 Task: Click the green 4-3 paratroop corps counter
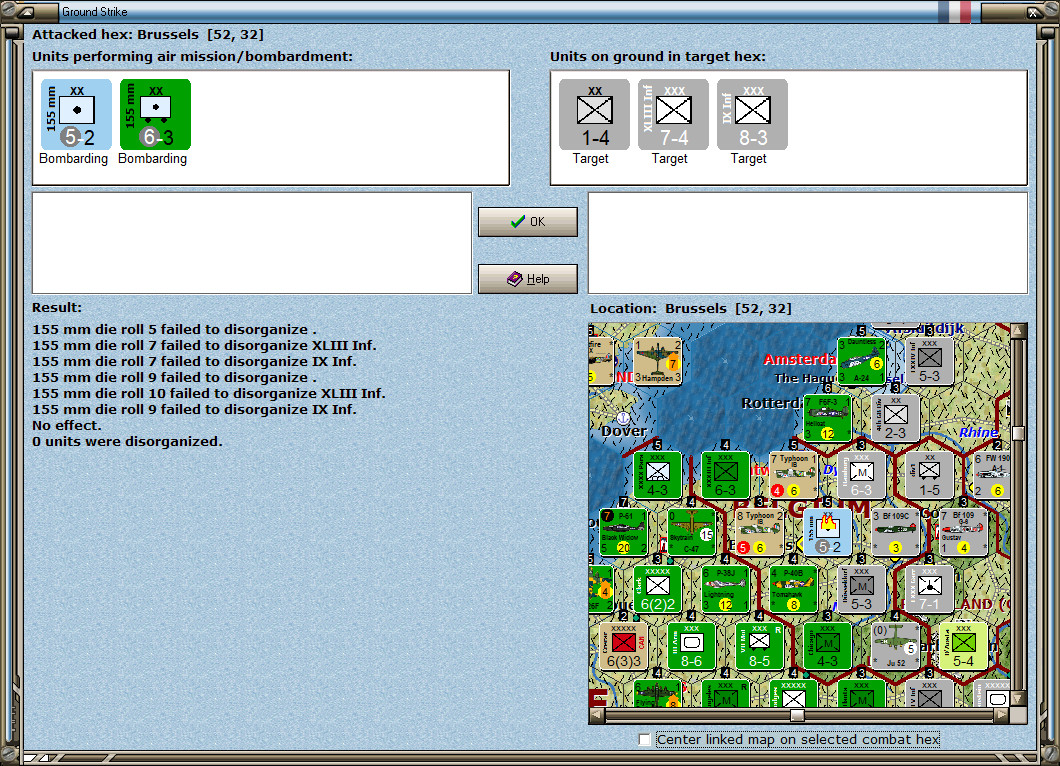(658, 475)
